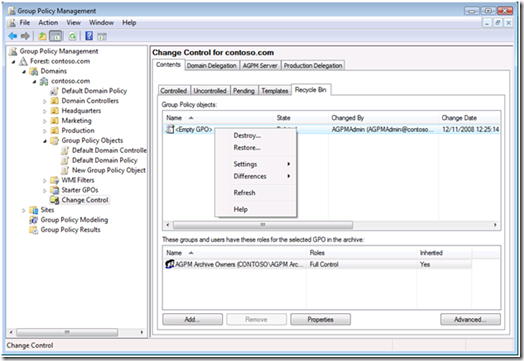The height and width of the screenshot is (361, 524).
Task: Click the Add... button
Action: [x=192, y=319]
